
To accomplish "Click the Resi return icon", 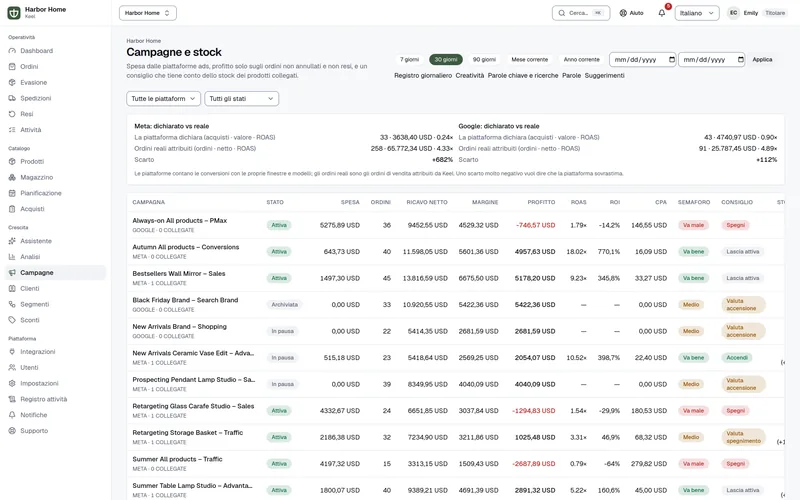I will [12, 114].
